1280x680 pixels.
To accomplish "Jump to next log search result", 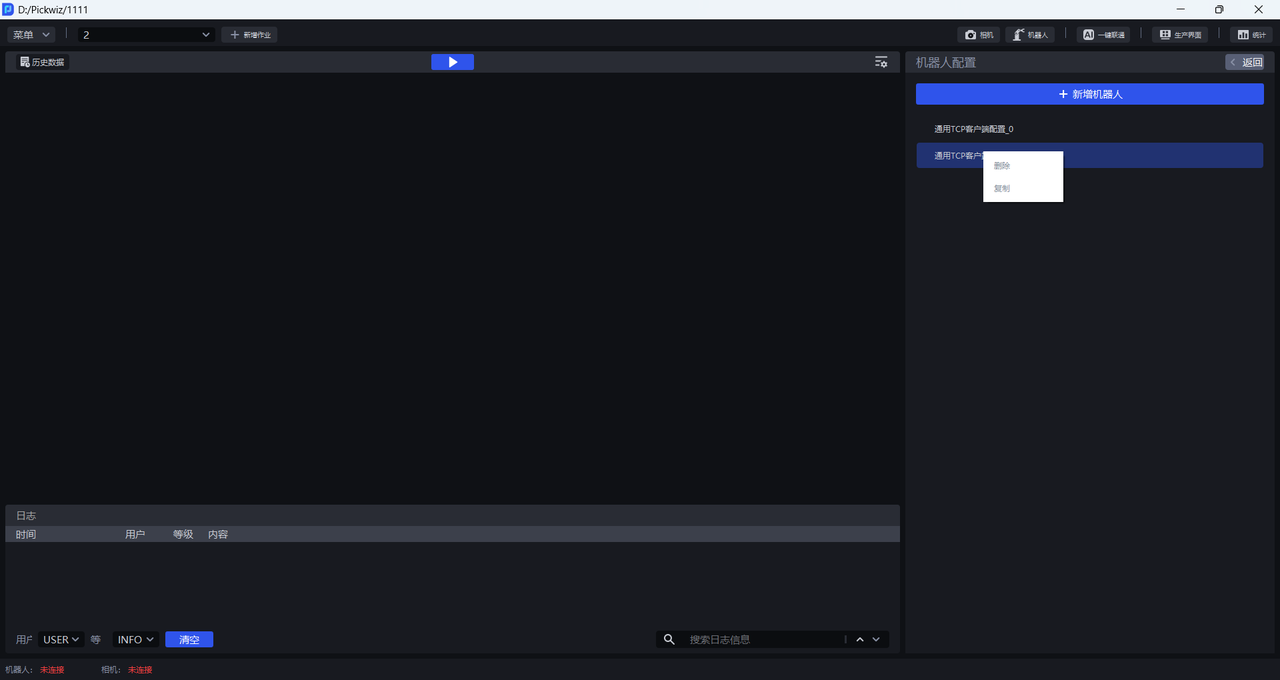I will [x=876, y=640].
